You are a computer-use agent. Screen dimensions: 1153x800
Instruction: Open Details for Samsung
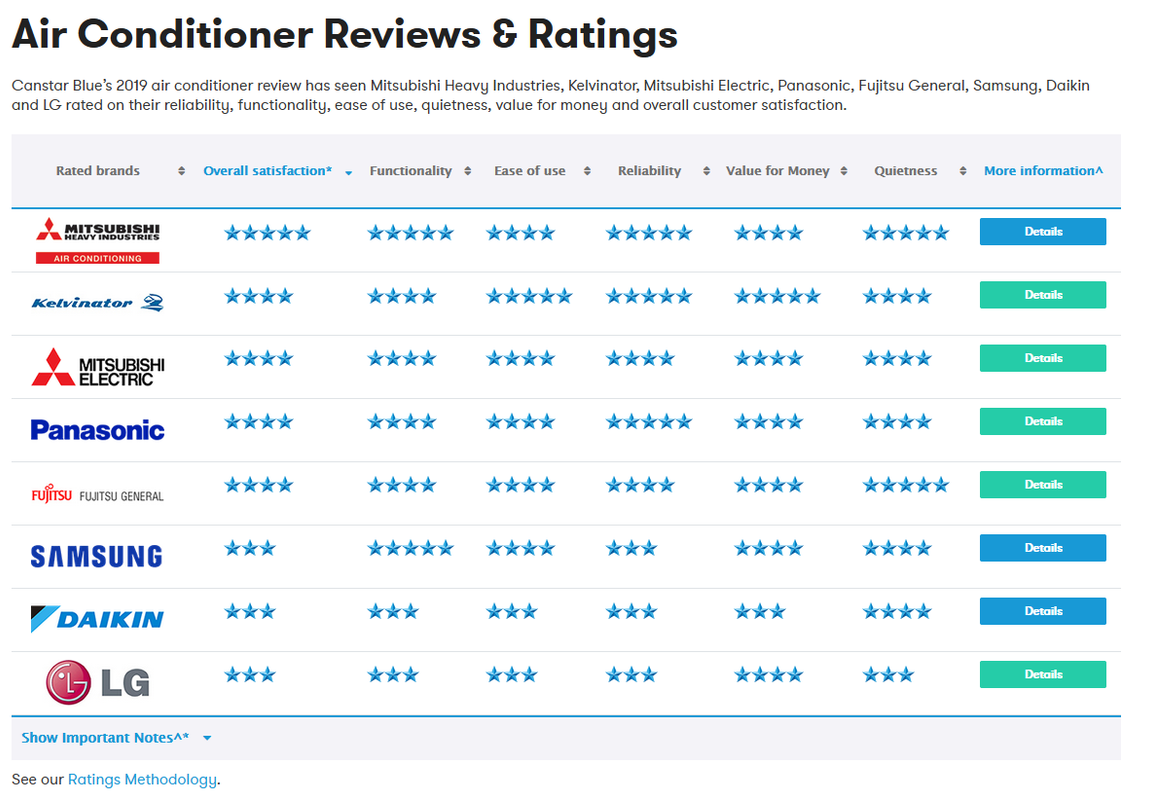click(x=1043, y=548)
